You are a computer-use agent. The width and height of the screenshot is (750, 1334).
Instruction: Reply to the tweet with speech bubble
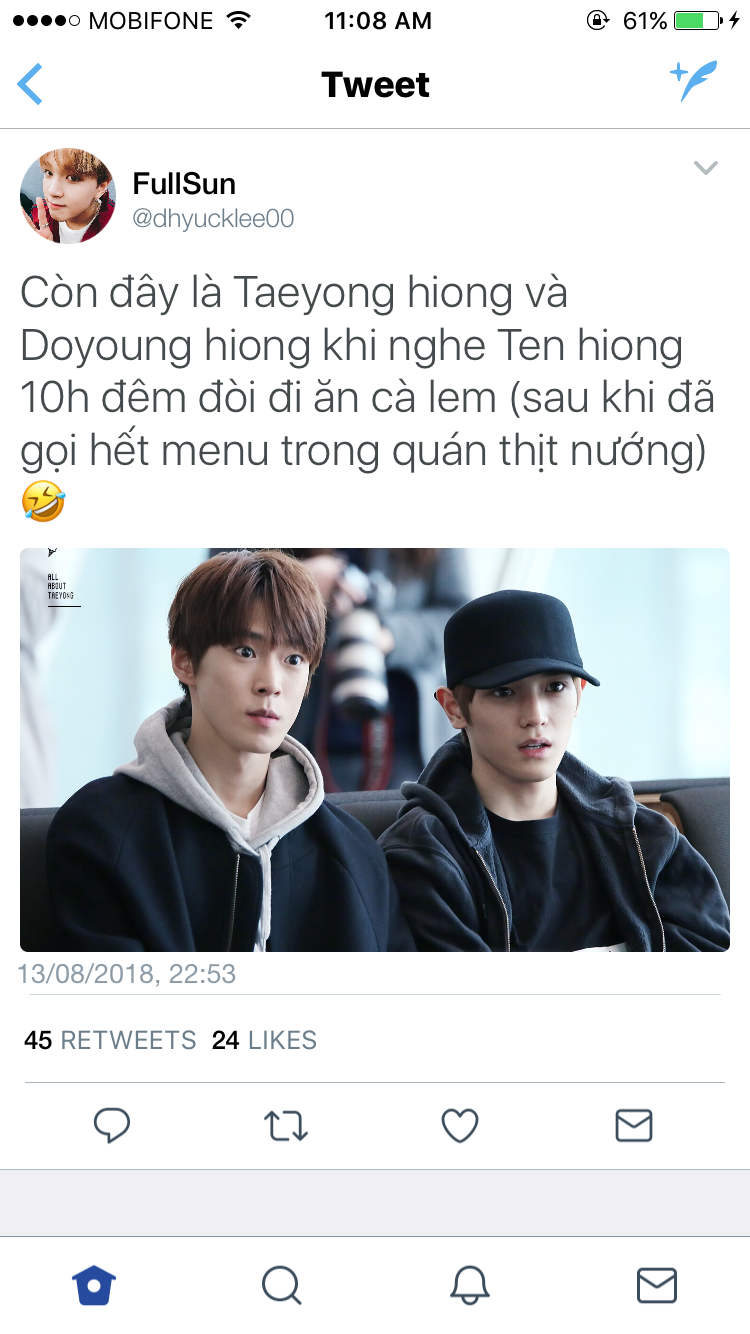click(112, 1125)
